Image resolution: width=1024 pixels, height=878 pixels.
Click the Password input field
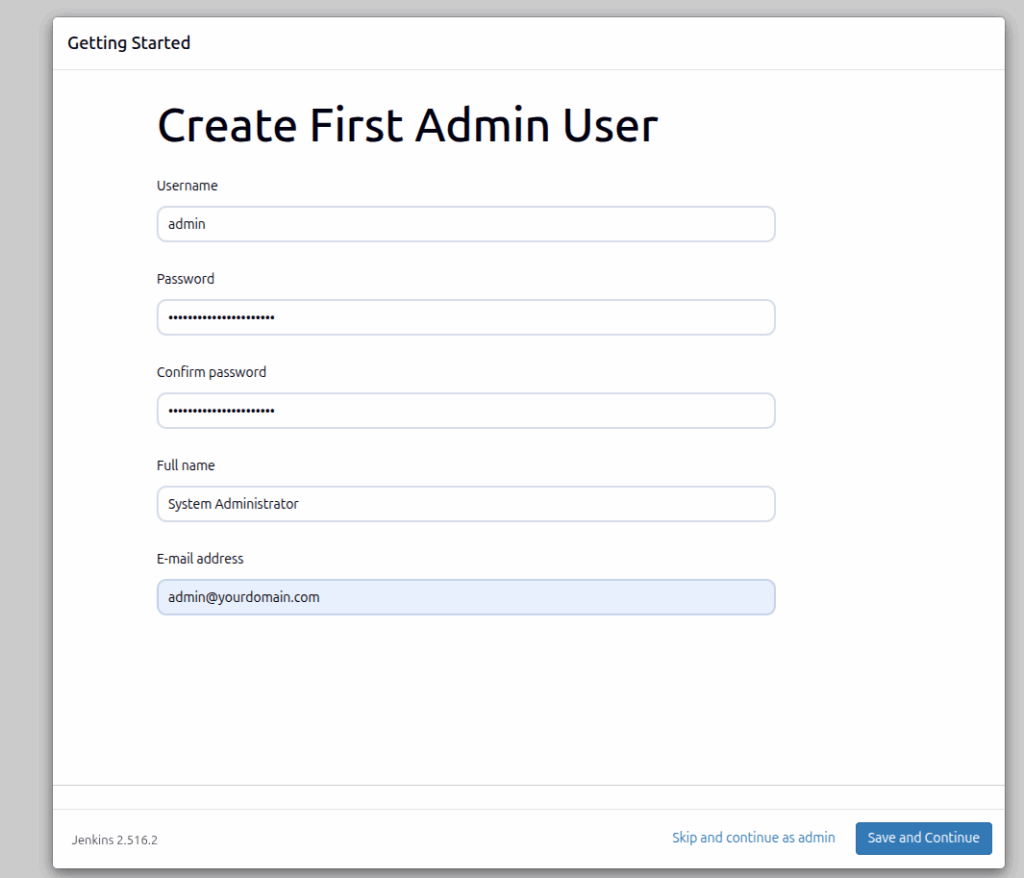(x=465, y=317)
